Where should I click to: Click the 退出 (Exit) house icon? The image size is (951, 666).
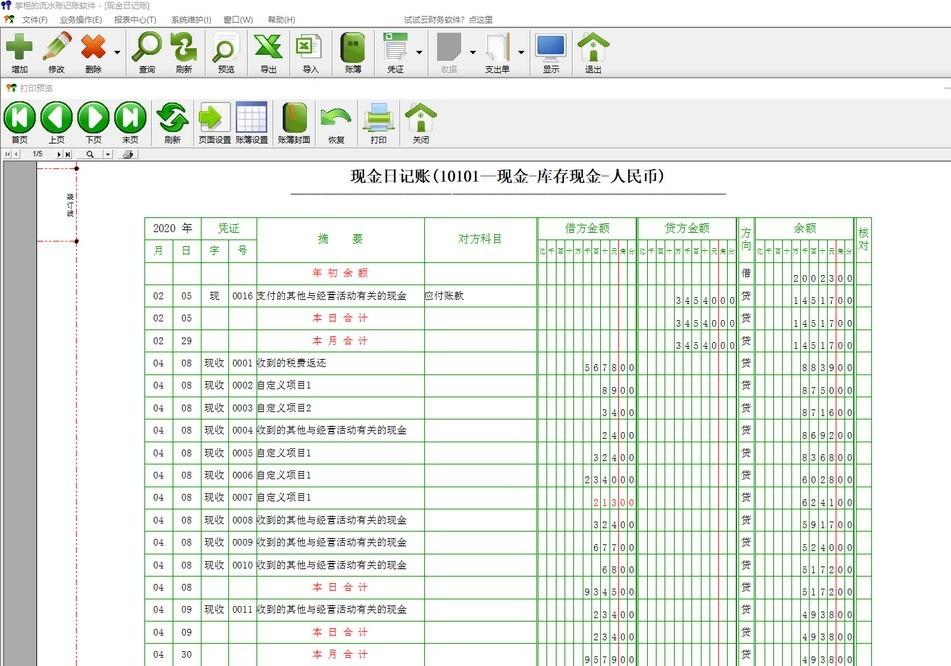coord(593,48)
